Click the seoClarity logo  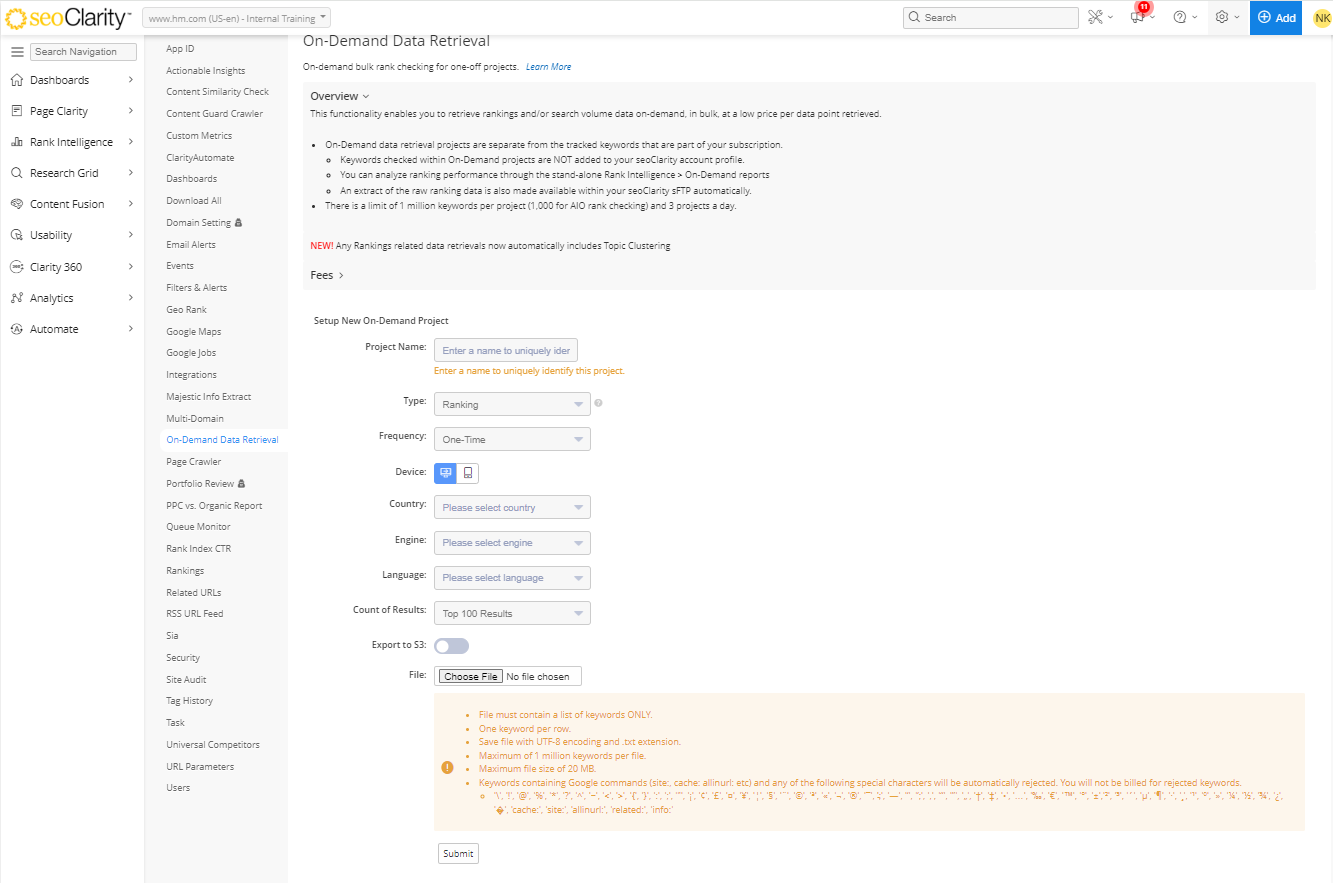tap(68, 18)
